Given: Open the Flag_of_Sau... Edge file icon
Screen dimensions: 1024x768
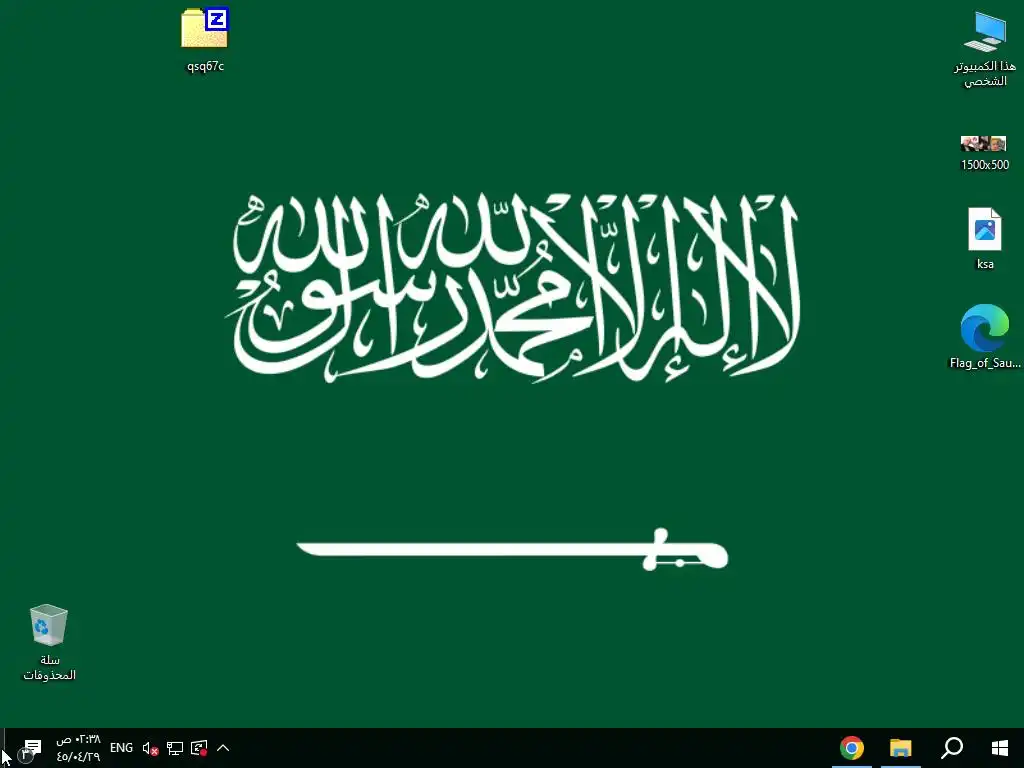Looking at the screenshot, I should 985,328.
